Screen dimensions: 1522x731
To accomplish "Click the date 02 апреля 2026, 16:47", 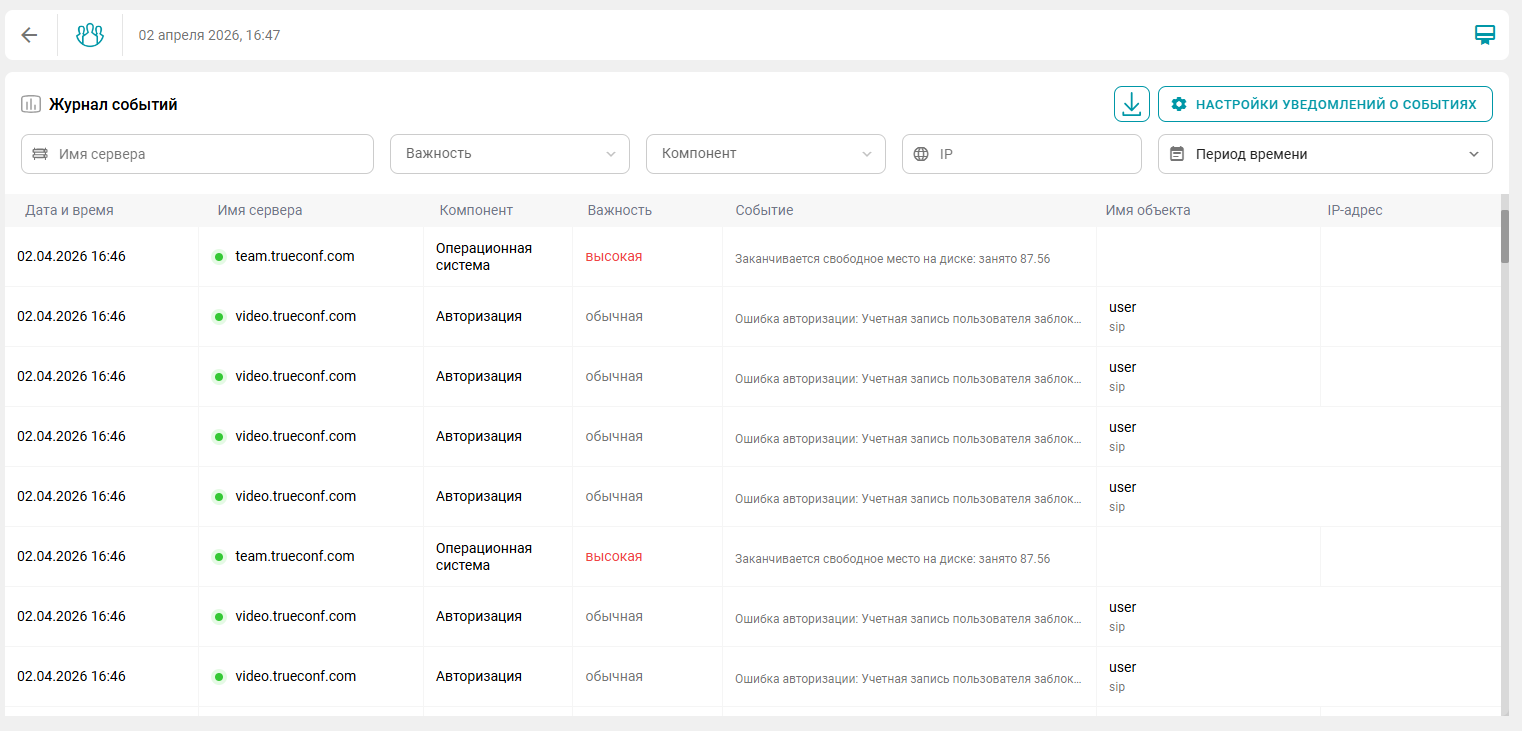I will [209, 35].
